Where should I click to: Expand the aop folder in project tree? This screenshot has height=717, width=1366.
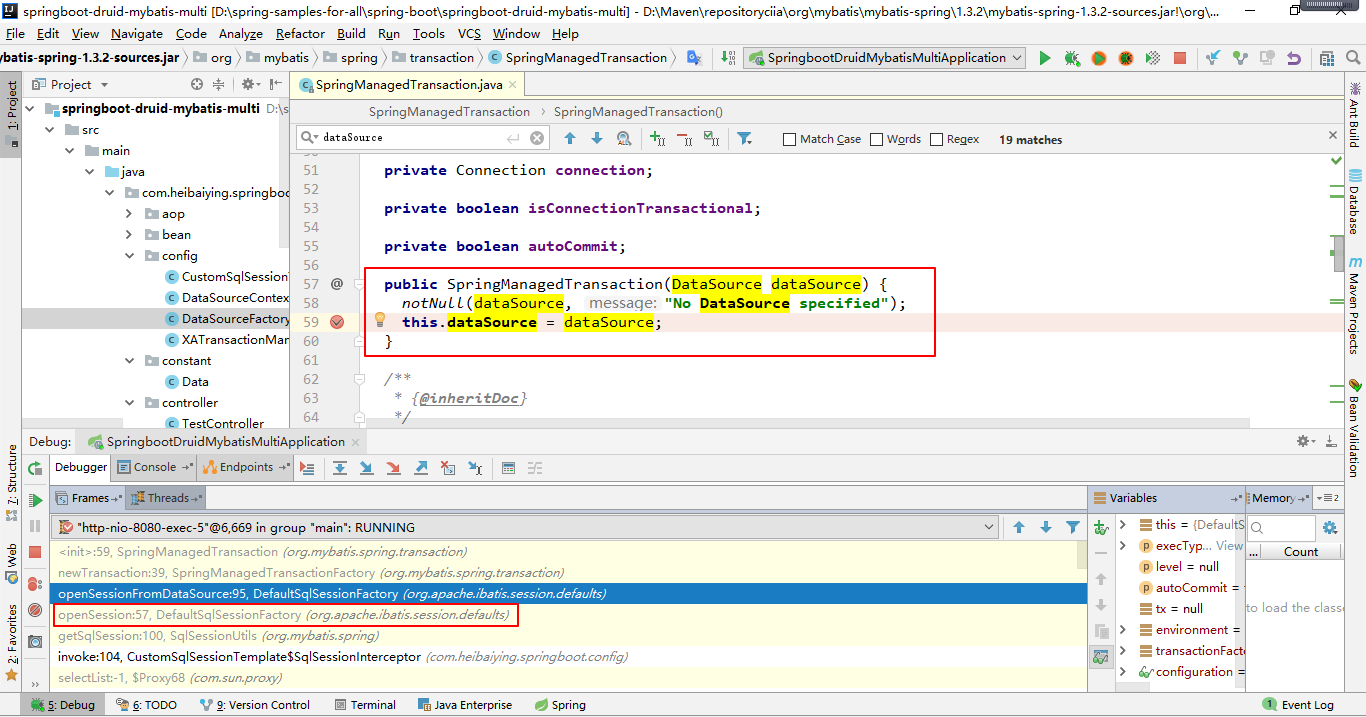click(x=130, y=213)
